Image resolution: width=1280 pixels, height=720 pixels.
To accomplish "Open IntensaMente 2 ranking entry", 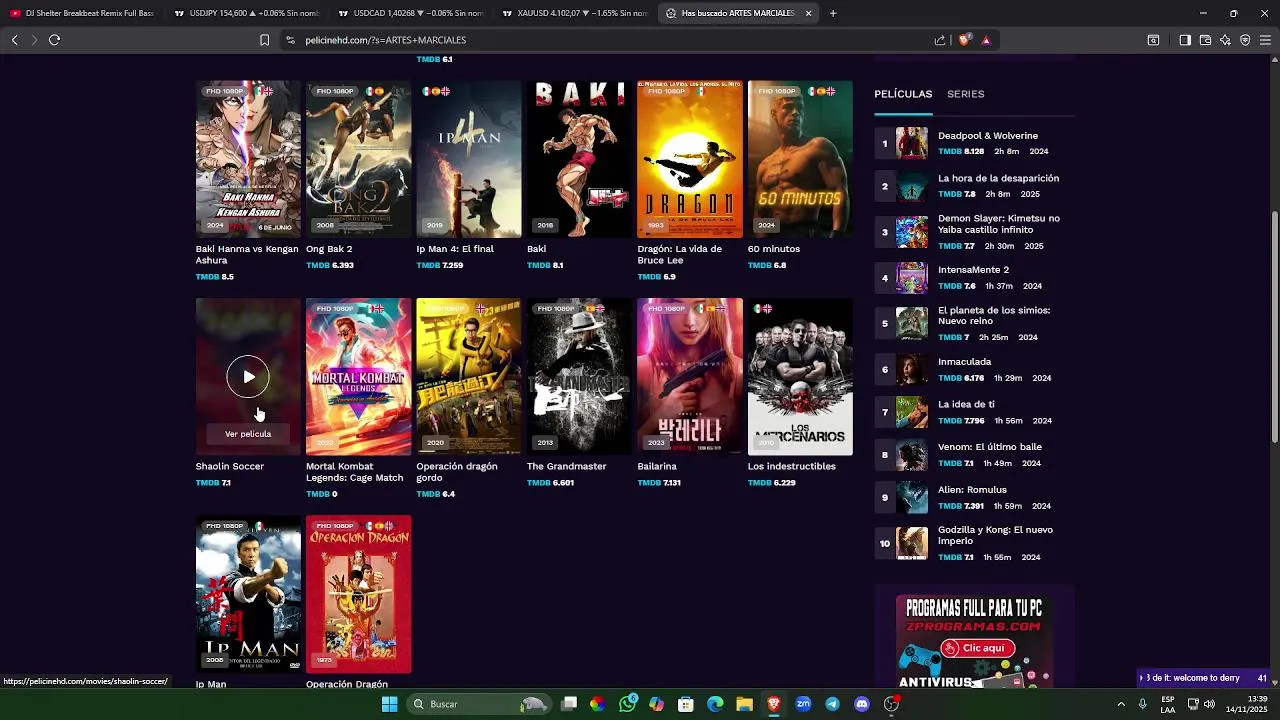I will click(973, 270).
